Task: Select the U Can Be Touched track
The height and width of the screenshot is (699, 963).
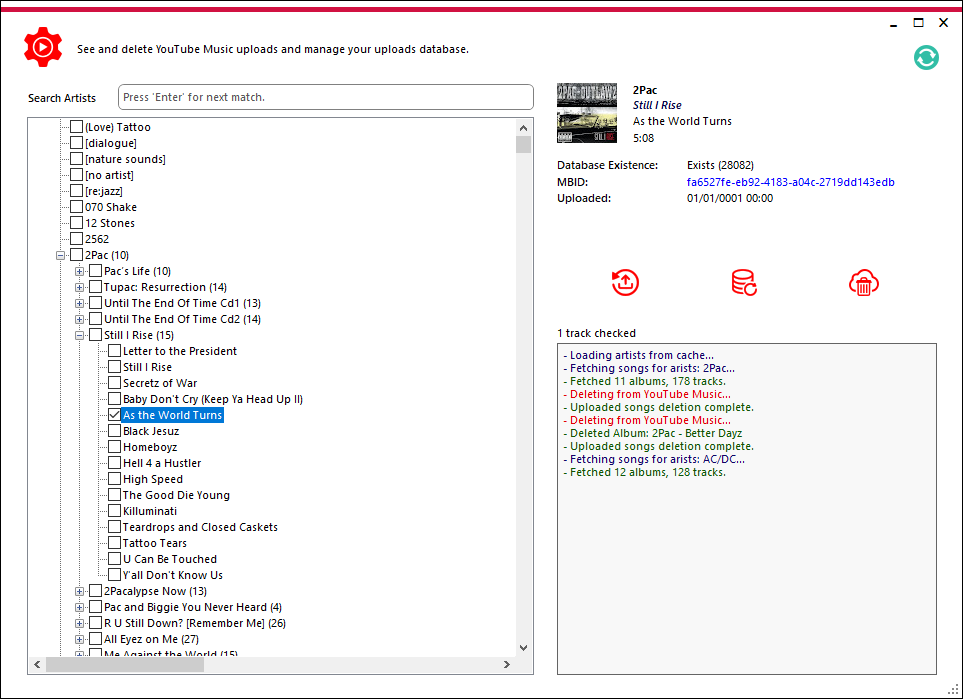Action: click(x=170, y=558)
